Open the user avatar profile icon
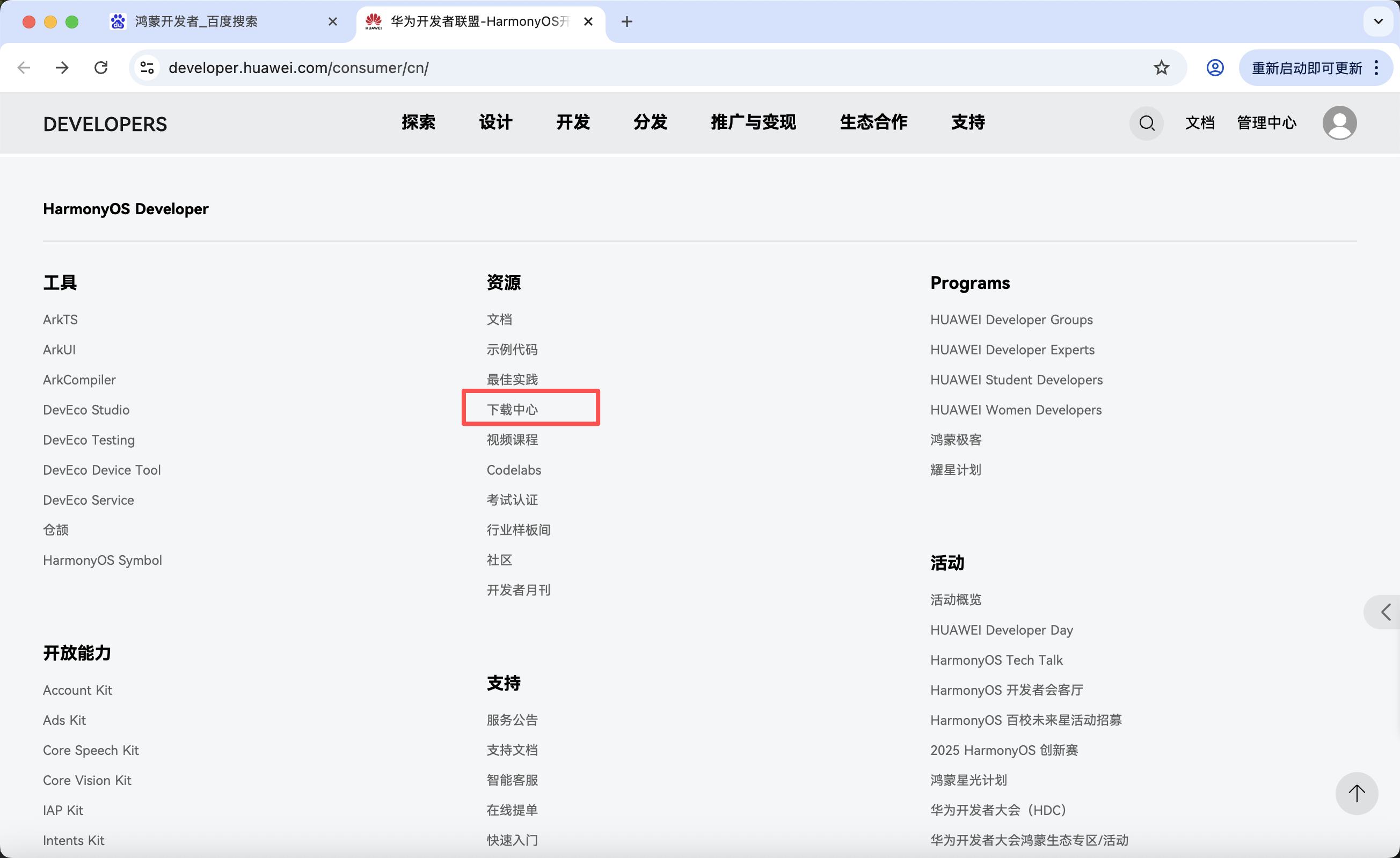The image size is (1400, 858). (1339, 123)
